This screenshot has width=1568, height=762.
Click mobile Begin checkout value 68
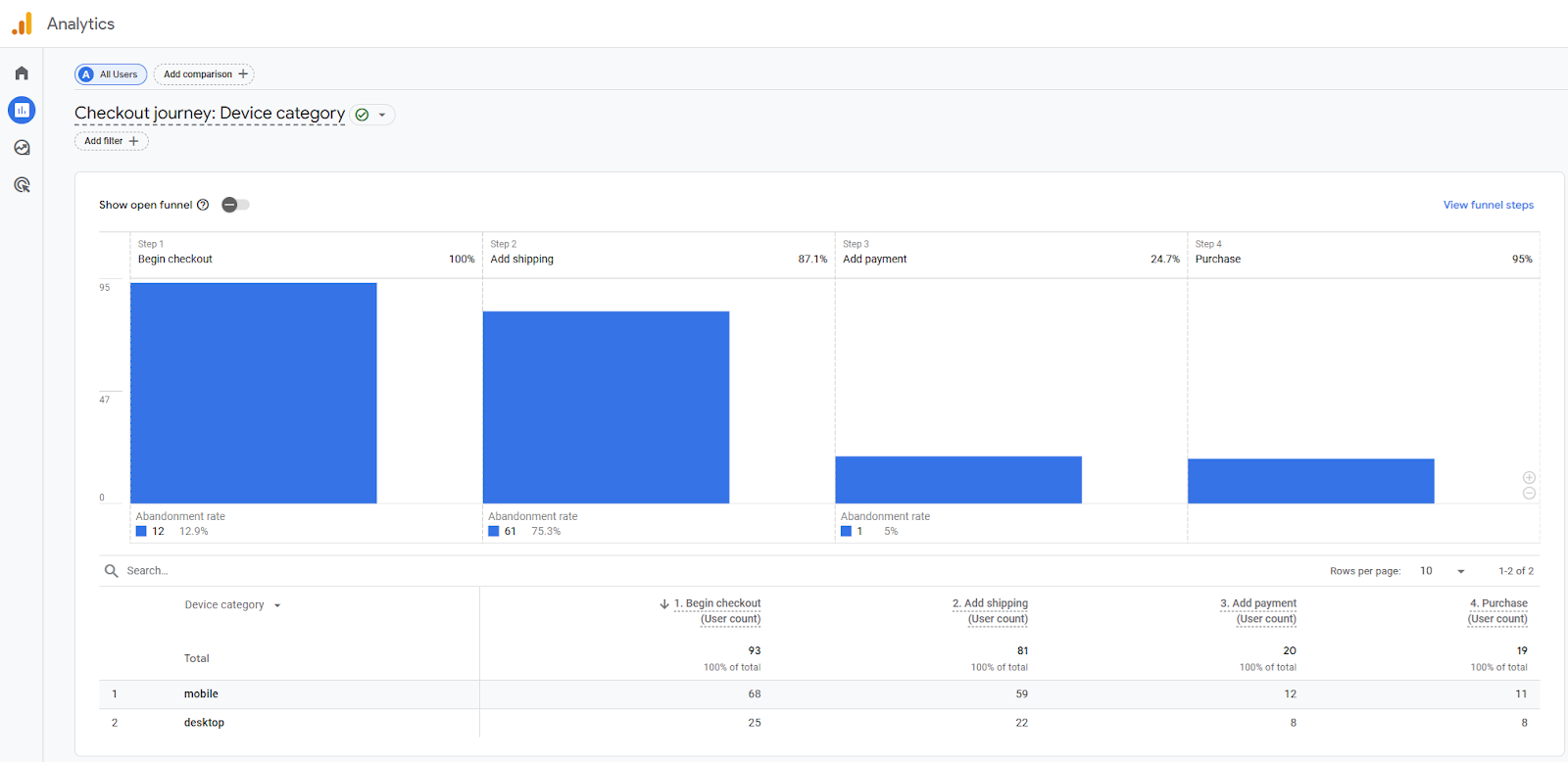(x=755, y=694)
